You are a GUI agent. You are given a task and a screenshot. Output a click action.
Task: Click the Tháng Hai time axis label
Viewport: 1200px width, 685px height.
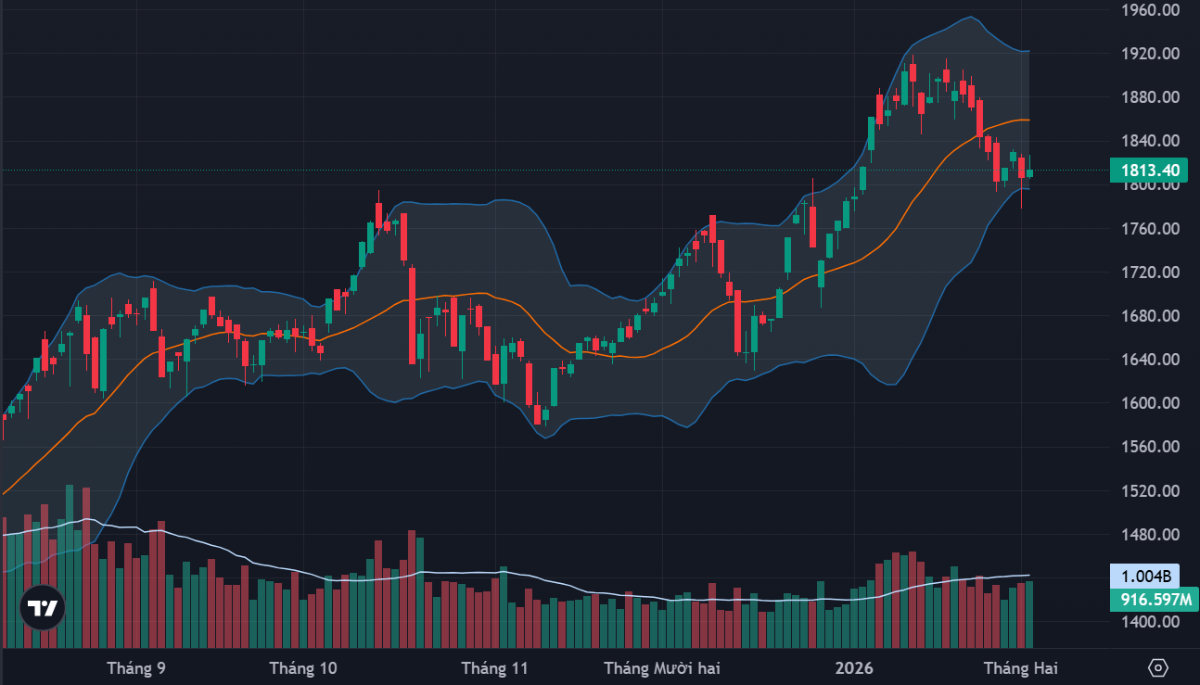(1020, 667)
